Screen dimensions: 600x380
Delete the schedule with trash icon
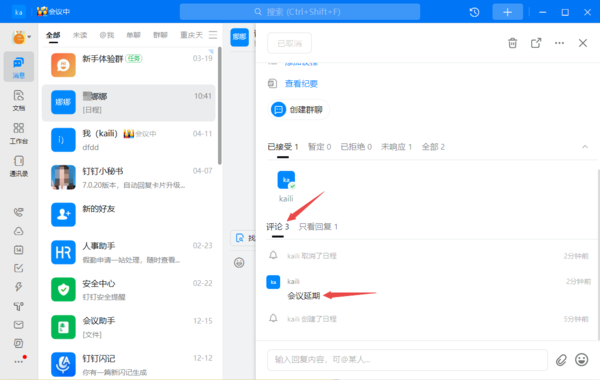pyautogui.click(x=512, y=43)
